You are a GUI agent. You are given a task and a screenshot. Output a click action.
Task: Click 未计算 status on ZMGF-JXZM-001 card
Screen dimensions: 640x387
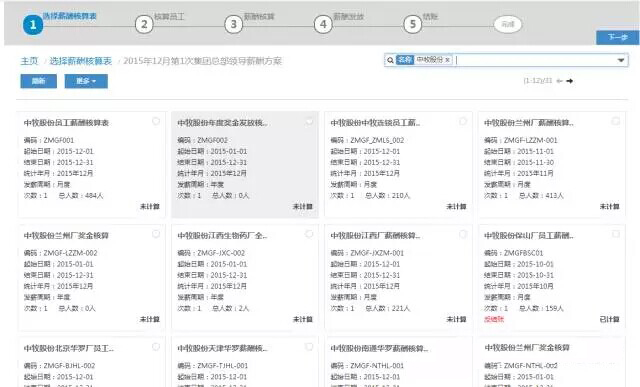tap(456, 319)
